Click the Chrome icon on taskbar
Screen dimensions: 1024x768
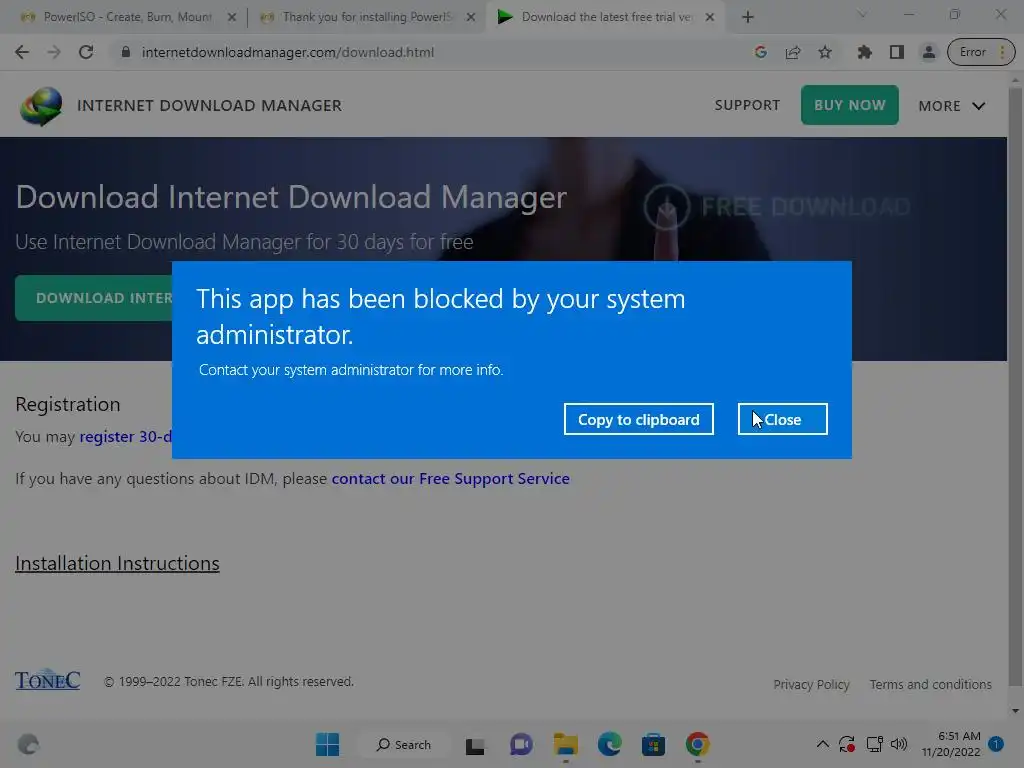697,744
